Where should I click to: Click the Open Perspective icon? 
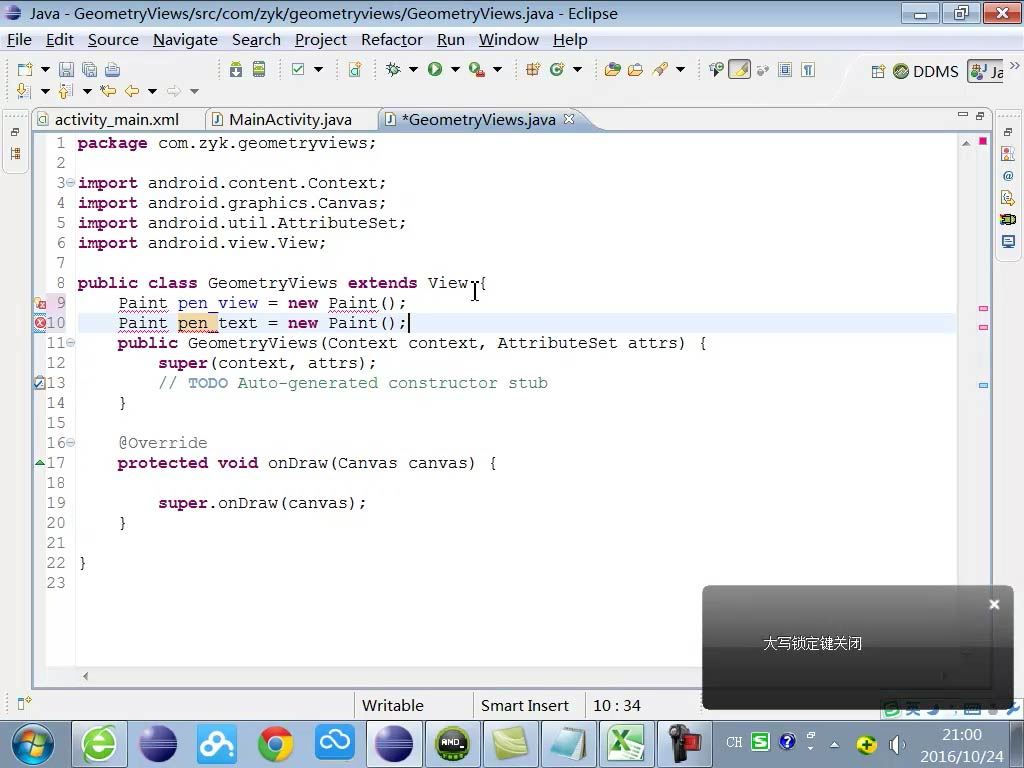(x=878, y=71)
